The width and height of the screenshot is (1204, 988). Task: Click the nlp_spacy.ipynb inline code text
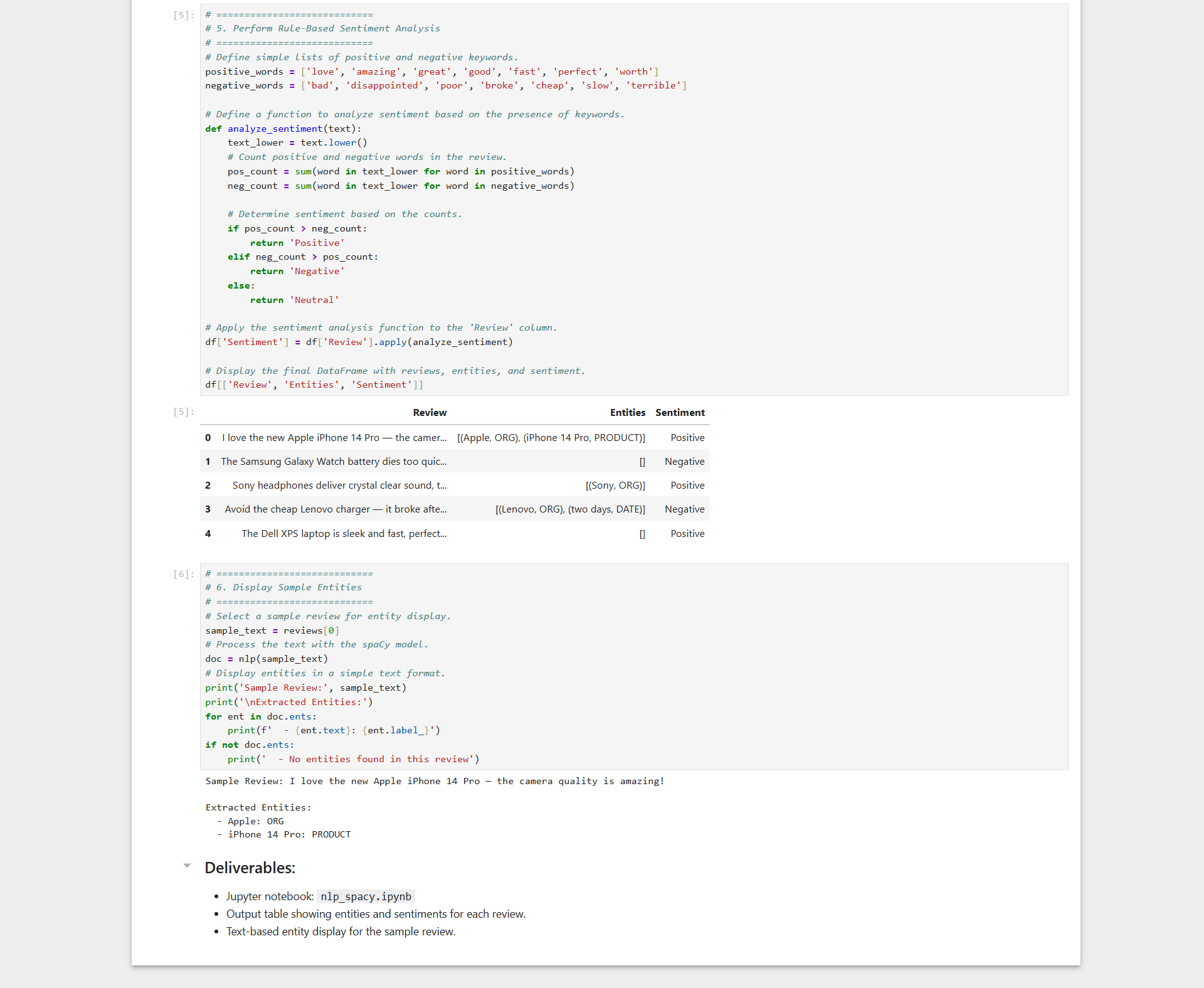366,896
